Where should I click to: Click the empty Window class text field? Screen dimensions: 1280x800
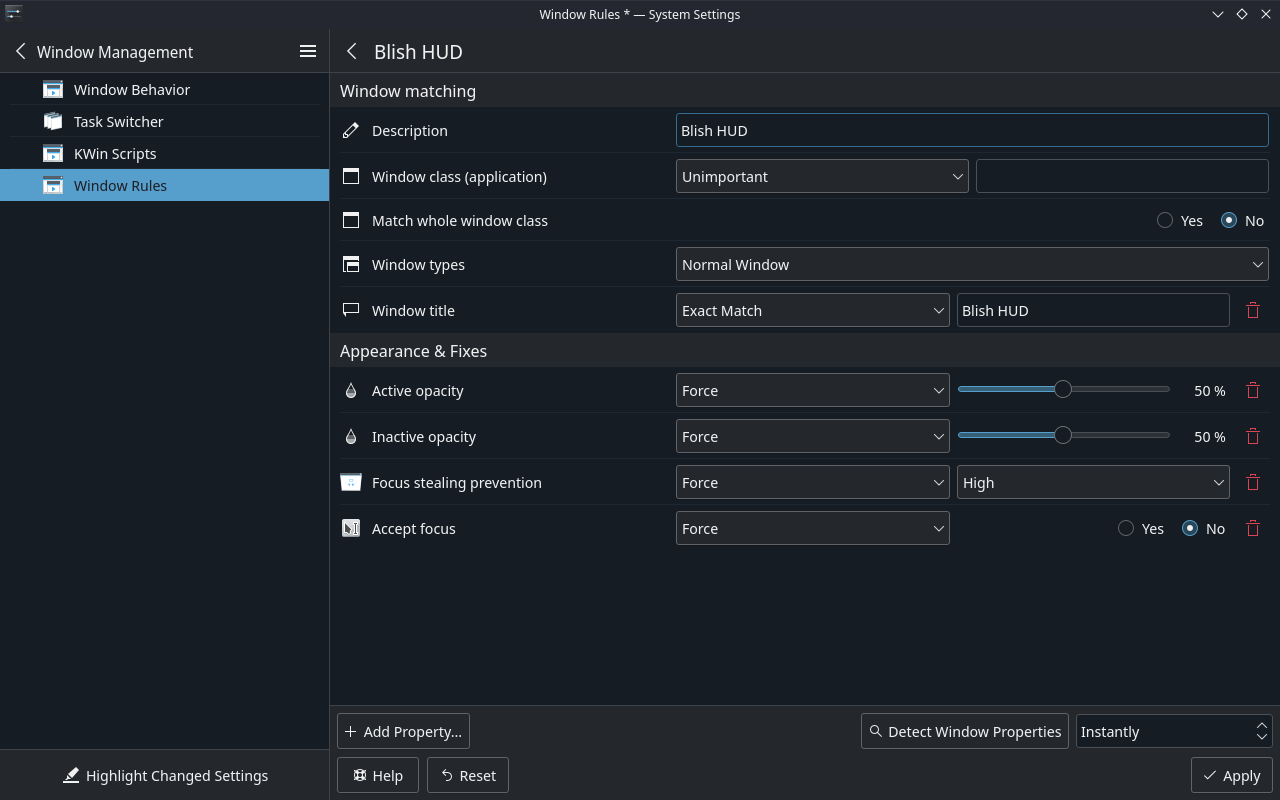[x=1122, y=176]
